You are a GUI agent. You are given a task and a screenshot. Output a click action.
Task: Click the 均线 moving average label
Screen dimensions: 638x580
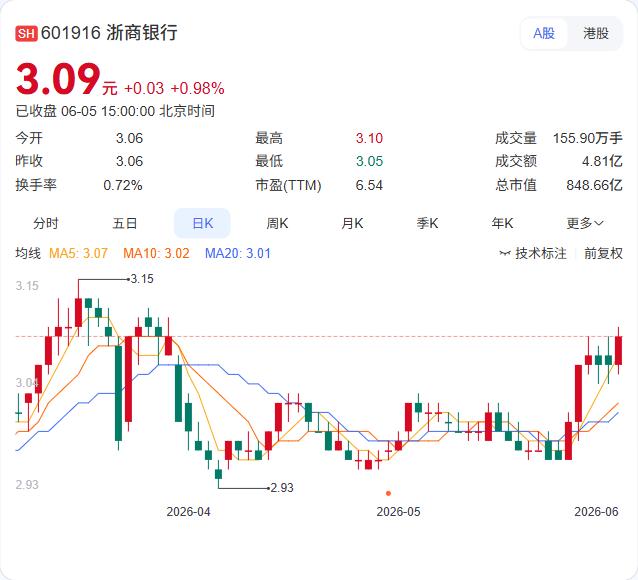(28, 253)
